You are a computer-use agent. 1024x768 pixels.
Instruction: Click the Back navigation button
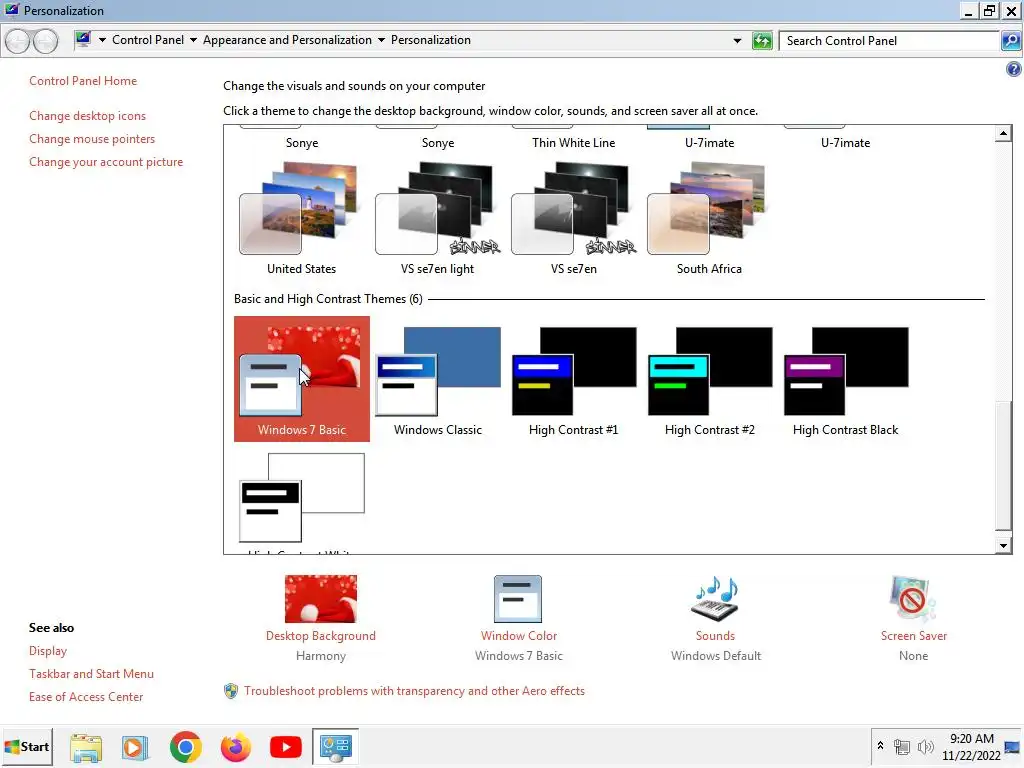(x=18, y=41)
